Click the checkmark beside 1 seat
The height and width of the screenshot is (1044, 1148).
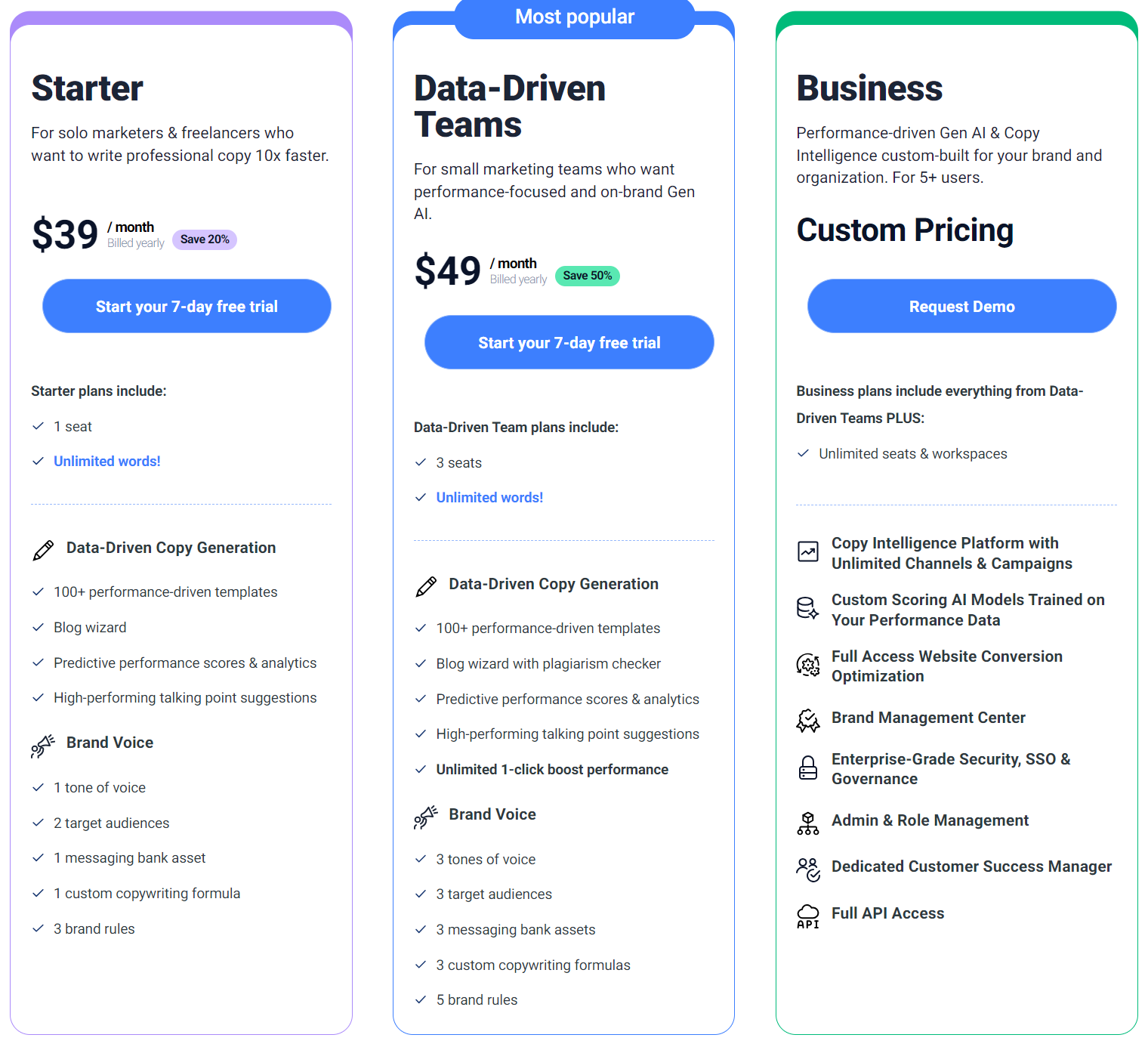(x=39, y=426)
